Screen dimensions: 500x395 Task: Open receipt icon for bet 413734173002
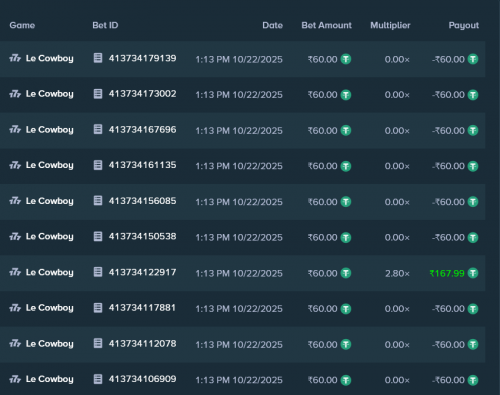point(98,94)
